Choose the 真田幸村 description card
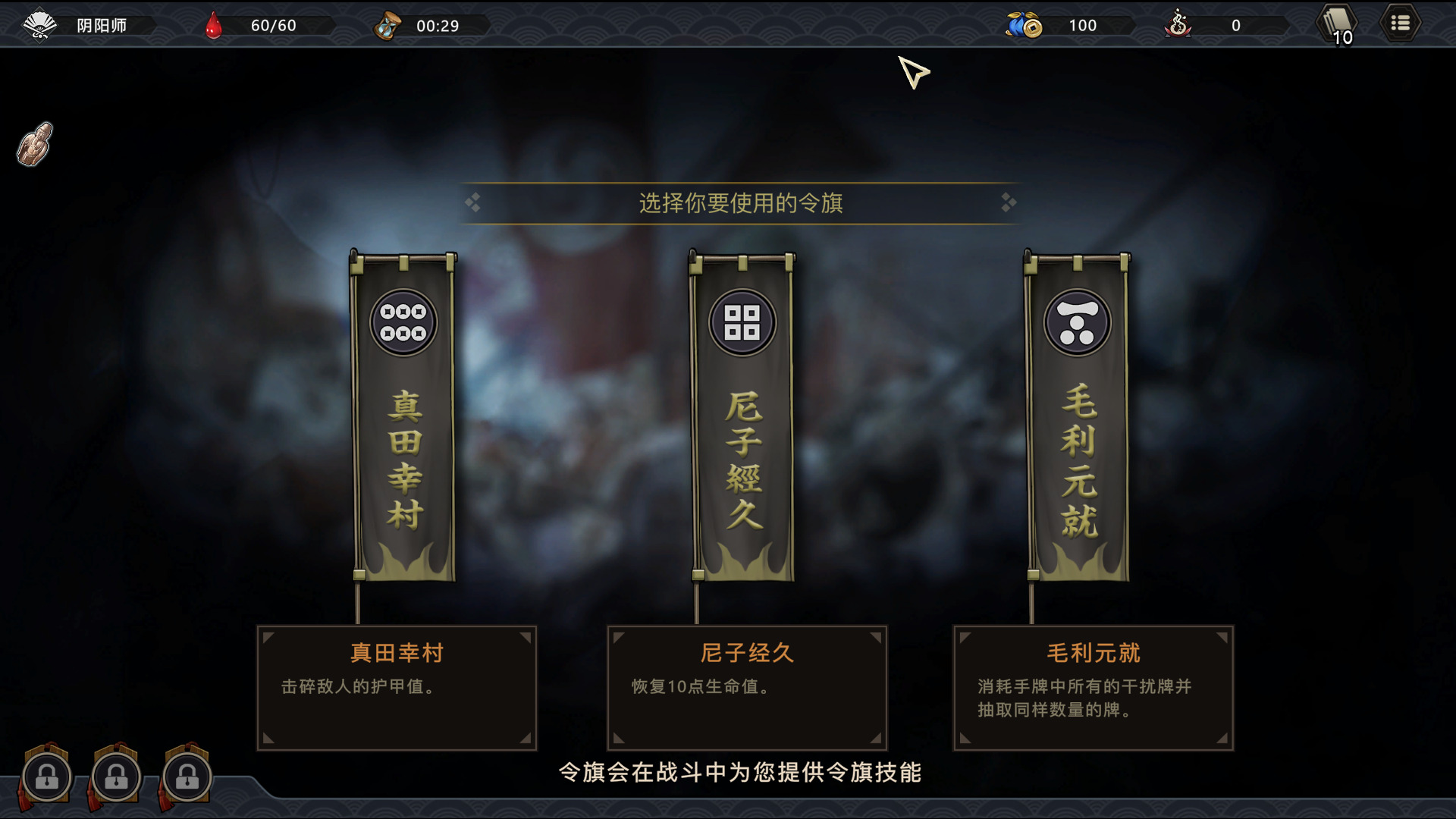The width and height of the screenshot is (1456, 819). click(x=397, y=688)
